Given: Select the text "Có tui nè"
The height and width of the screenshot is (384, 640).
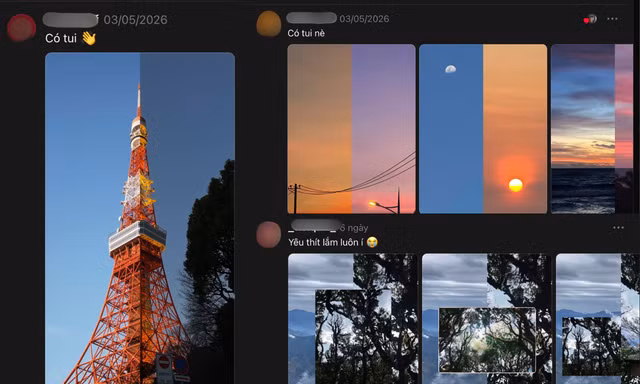Looking at the screenshot, I should coord(306,33).
